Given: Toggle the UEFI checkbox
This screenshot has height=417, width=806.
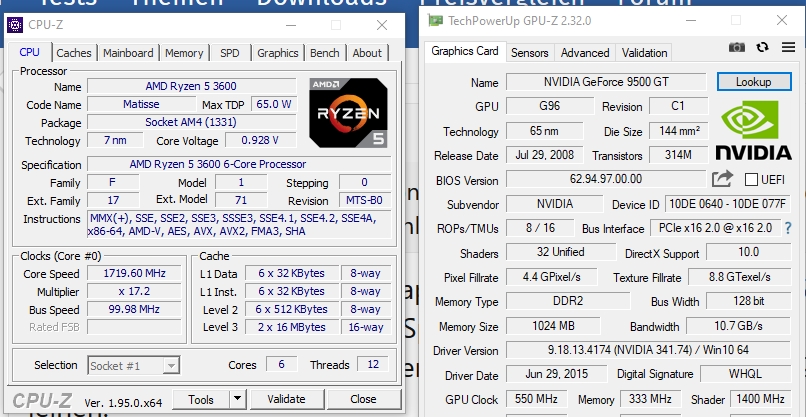Looking at the screenshot, I should pyautogui.click(x=751, y=179).
